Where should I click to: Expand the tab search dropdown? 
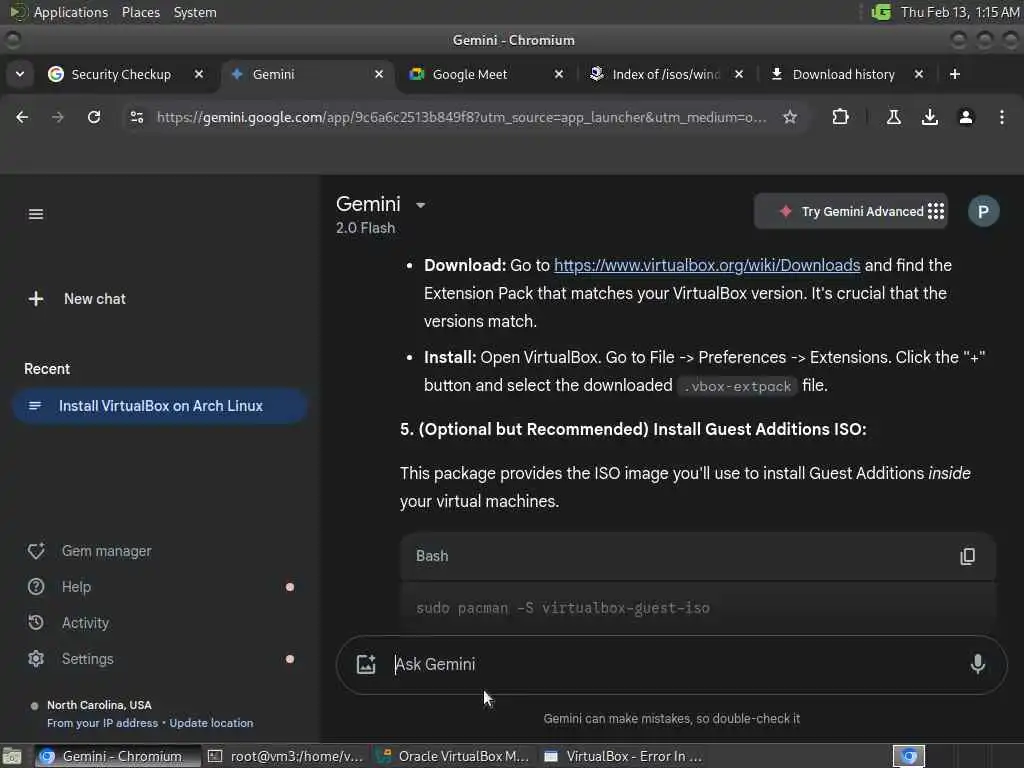(20, 74)
